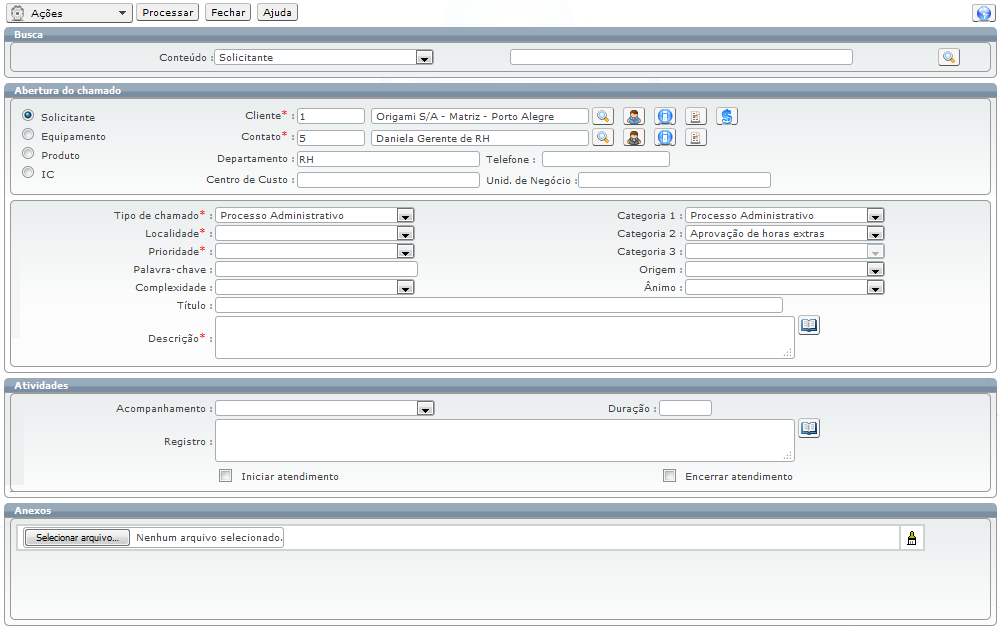The image size is (1002, 630).
Task: Click the globe icon in the top-right corner
Action: coord(982,13)
